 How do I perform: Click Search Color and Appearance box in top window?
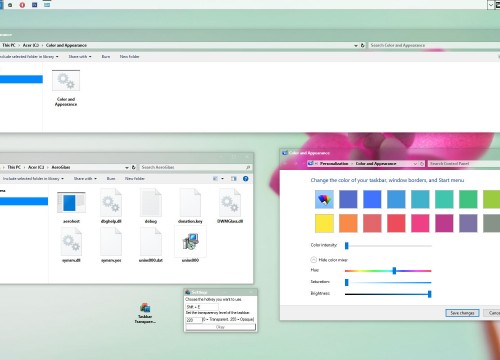(434, 45)
